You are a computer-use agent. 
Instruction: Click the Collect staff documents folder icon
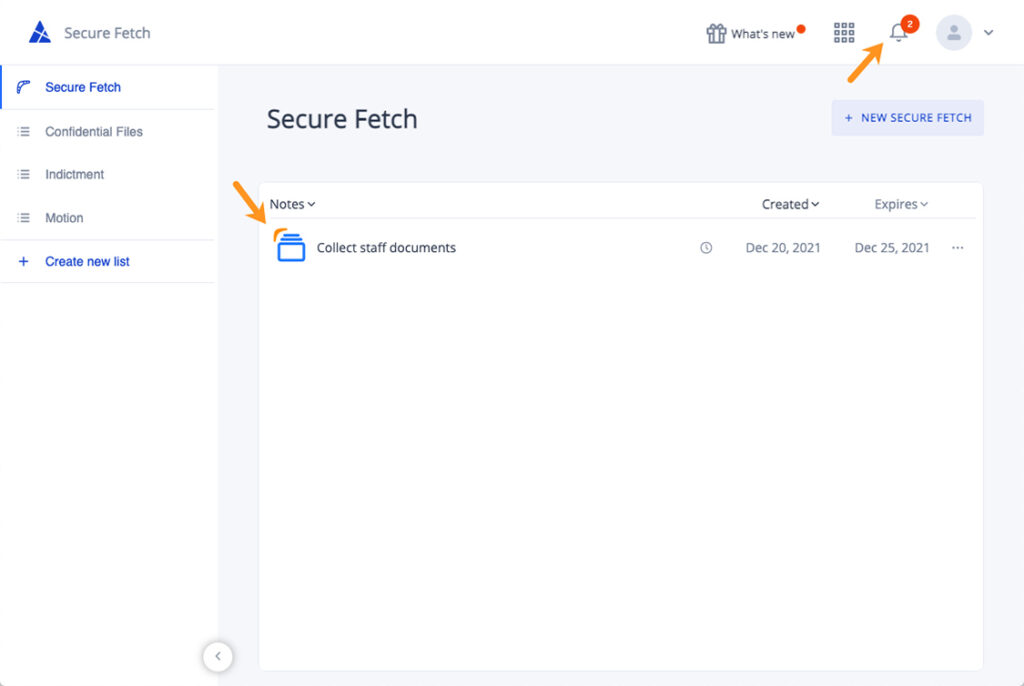point(289,246)
